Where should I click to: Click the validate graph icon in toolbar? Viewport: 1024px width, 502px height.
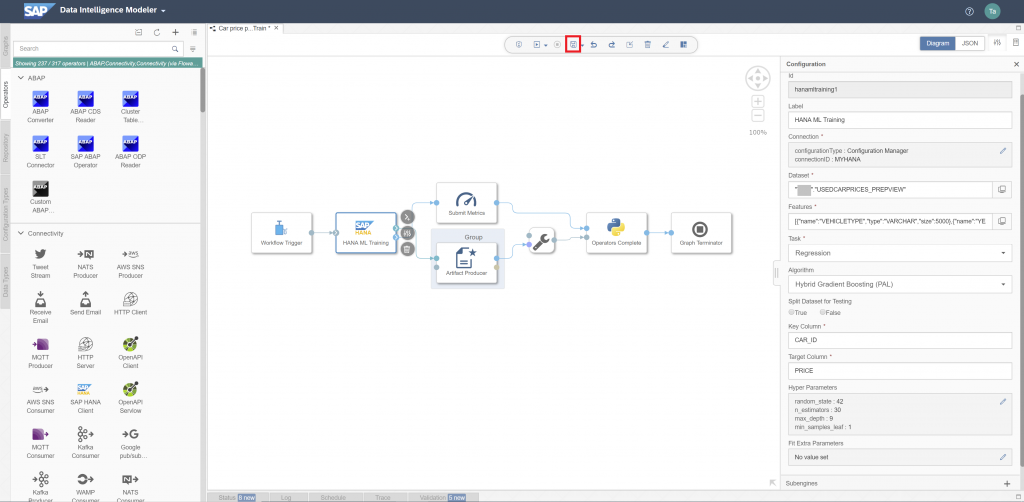(519, 44)
